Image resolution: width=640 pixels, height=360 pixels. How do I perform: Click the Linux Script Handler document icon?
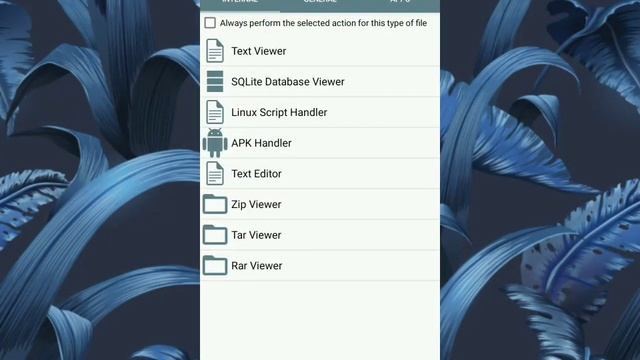click(x=215, y=112)
